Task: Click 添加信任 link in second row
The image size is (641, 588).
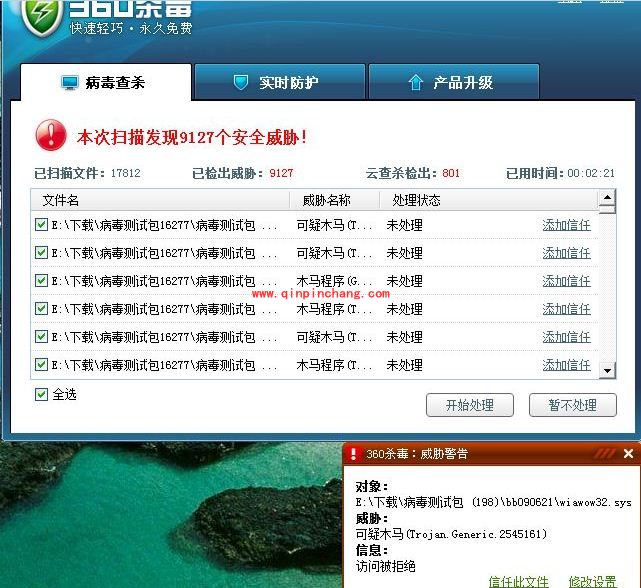Action: 567,253
